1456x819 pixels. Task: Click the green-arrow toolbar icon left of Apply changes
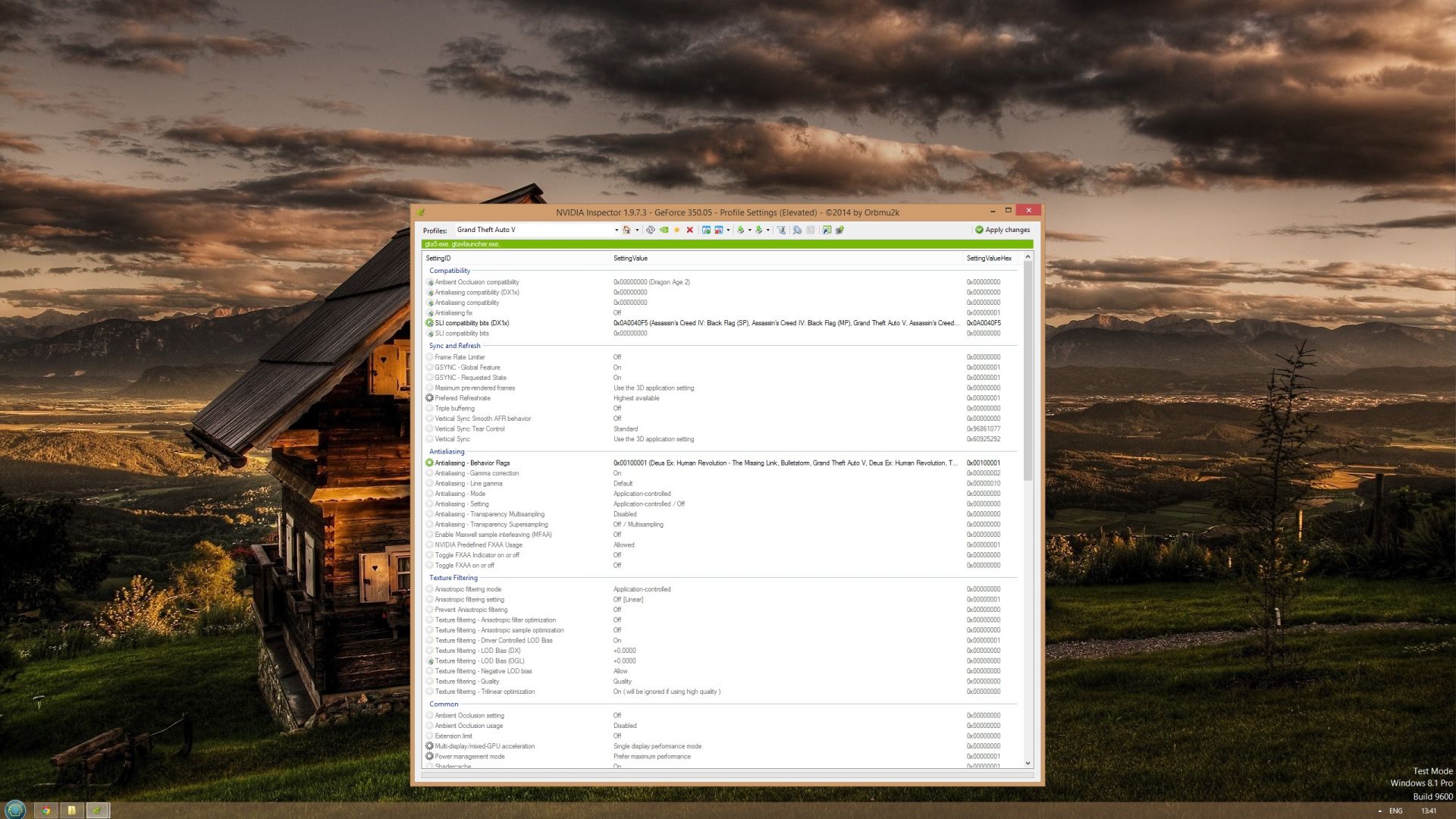pos(839,230)
